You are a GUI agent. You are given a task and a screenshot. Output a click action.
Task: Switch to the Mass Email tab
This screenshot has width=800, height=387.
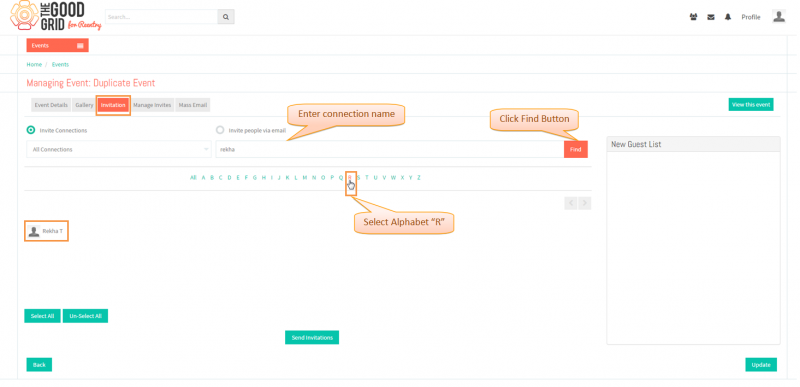coord(192,105)
